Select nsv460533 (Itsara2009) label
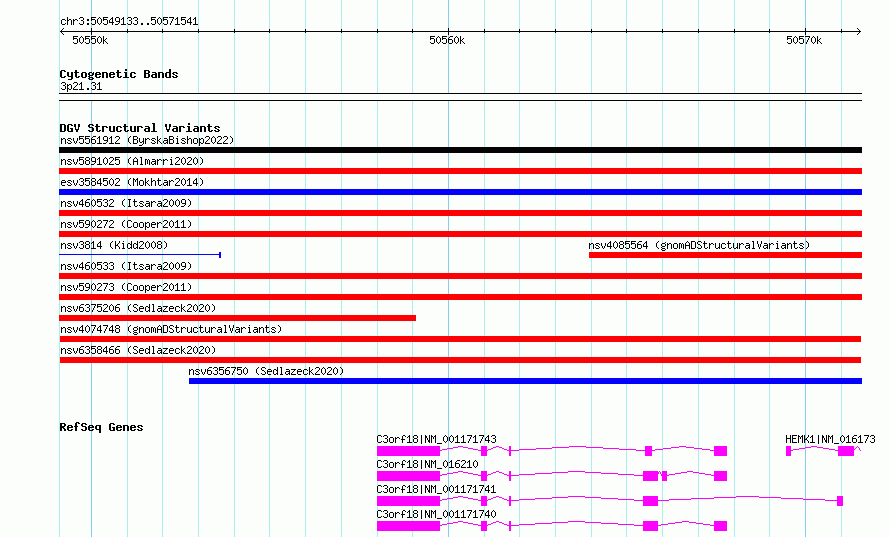The width and height of the screenshot is (890, 537). coord(126,266)
